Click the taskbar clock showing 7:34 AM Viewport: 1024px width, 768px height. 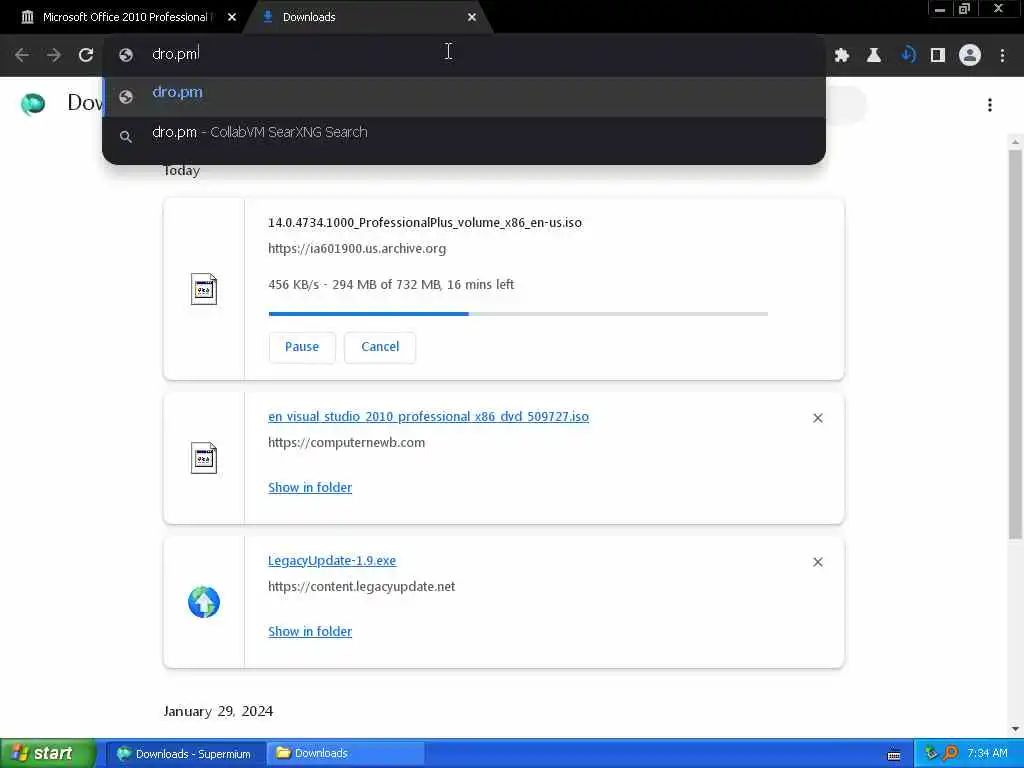987,754
